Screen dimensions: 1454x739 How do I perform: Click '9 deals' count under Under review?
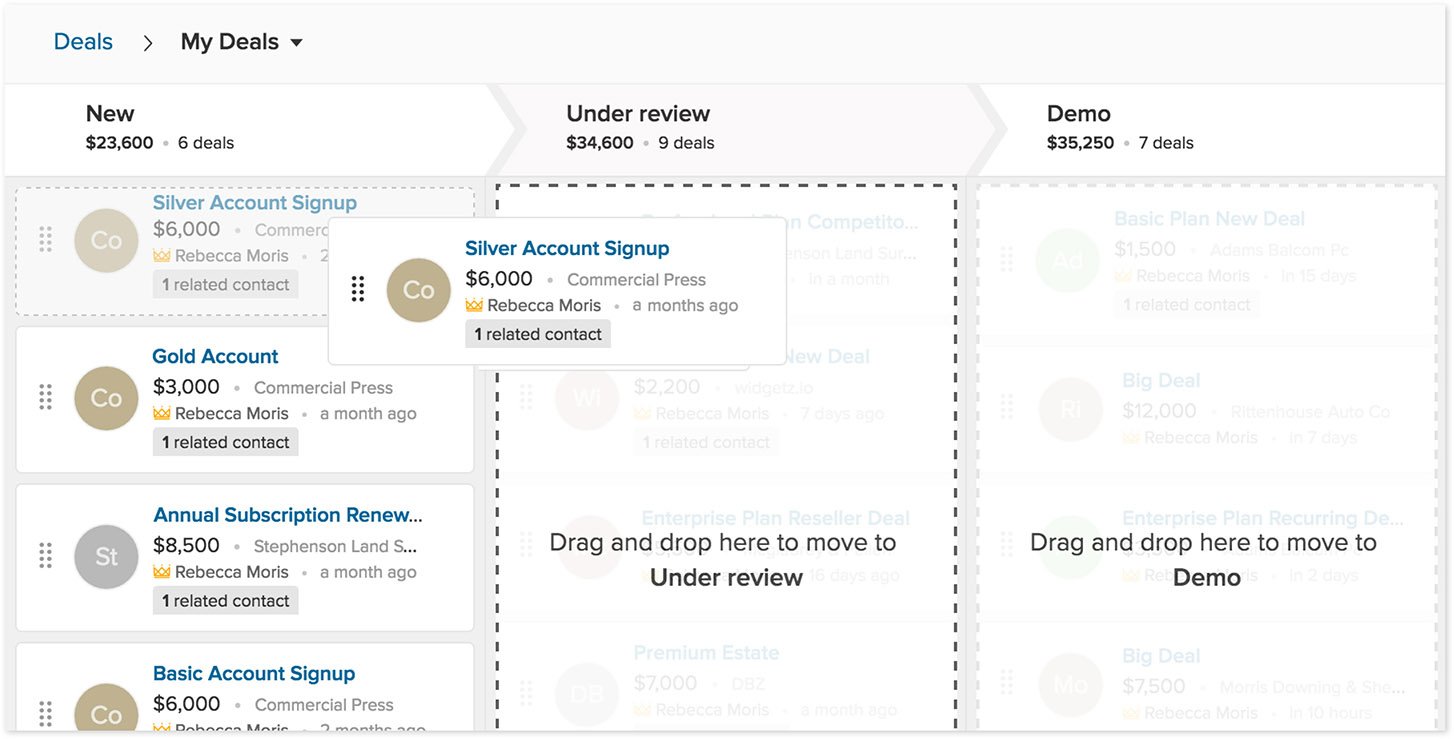(x=686, y=143)
